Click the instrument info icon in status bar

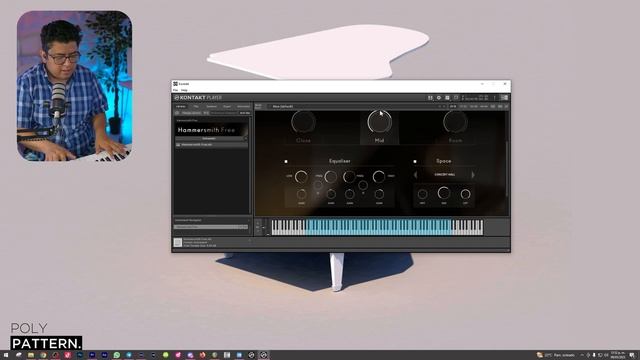pyautogui.click(x=178, y=242)
